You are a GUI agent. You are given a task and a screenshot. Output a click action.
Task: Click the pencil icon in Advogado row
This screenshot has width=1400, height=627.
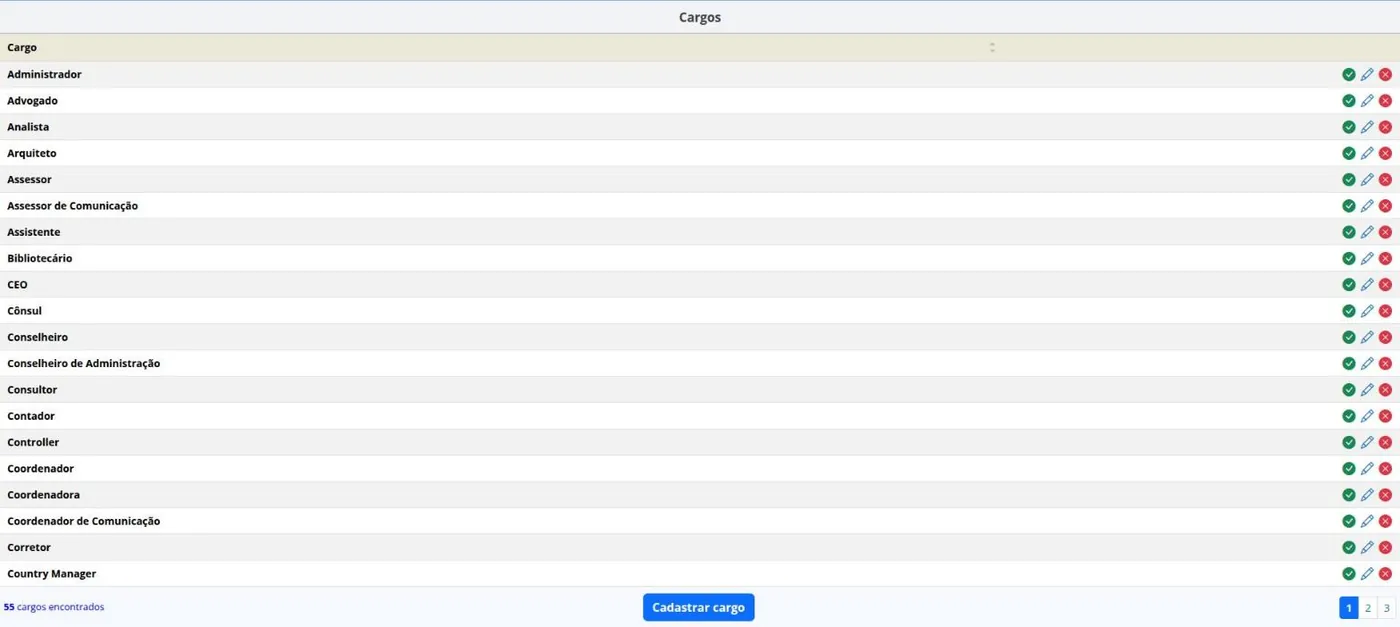pyautogui.click(x=1367, y=100)
